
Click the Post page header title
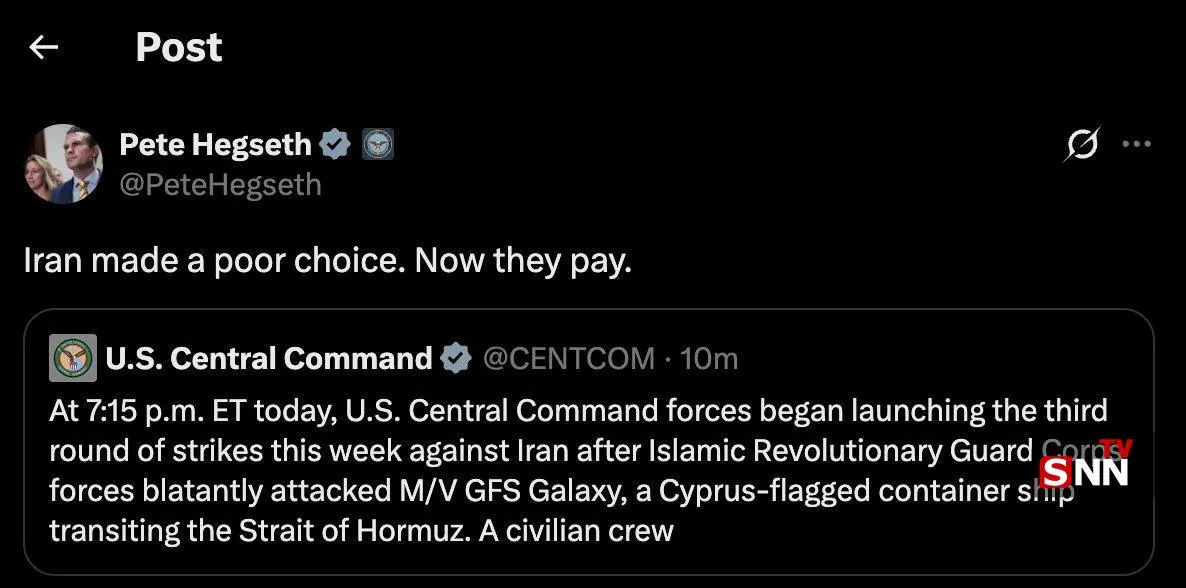(179, 47)
